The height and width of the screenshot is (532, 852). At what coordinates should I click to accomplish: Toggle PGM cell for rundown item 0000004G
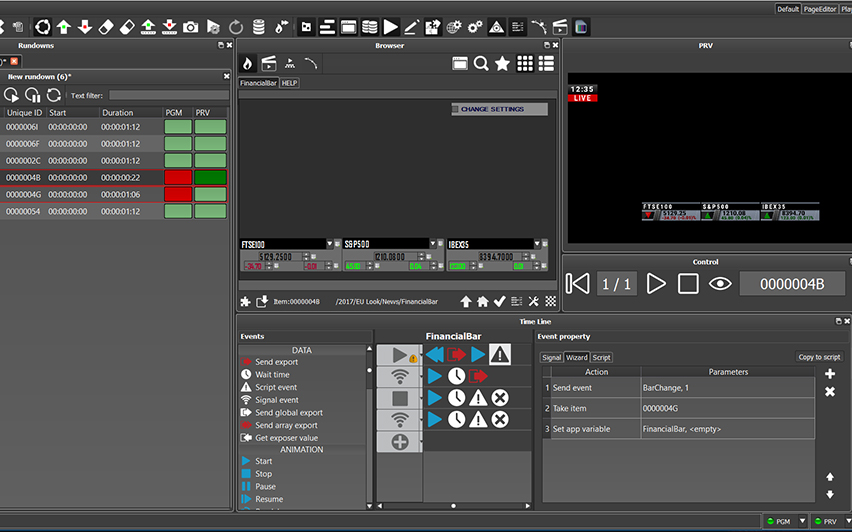[x=178, y=195]
